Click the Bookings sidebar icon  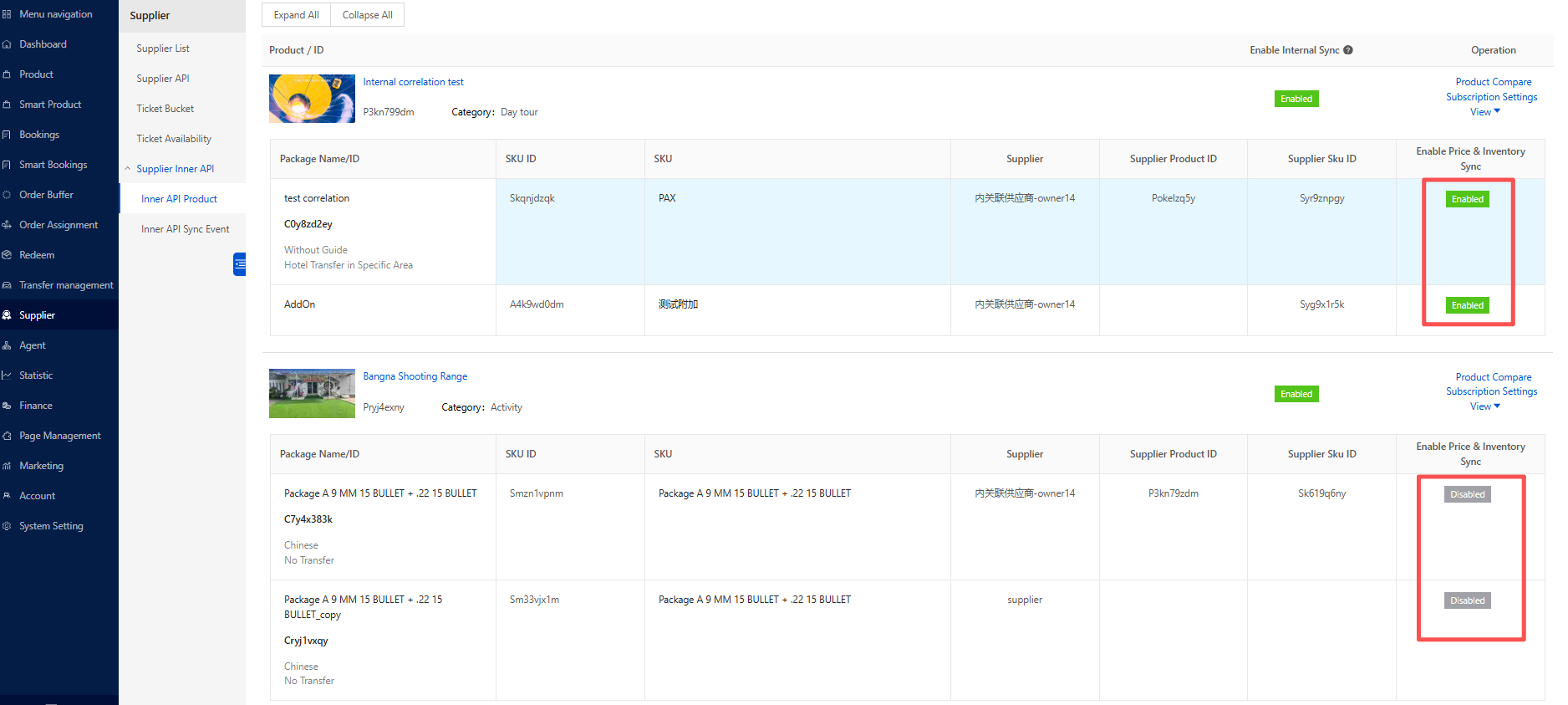(7, 135)
